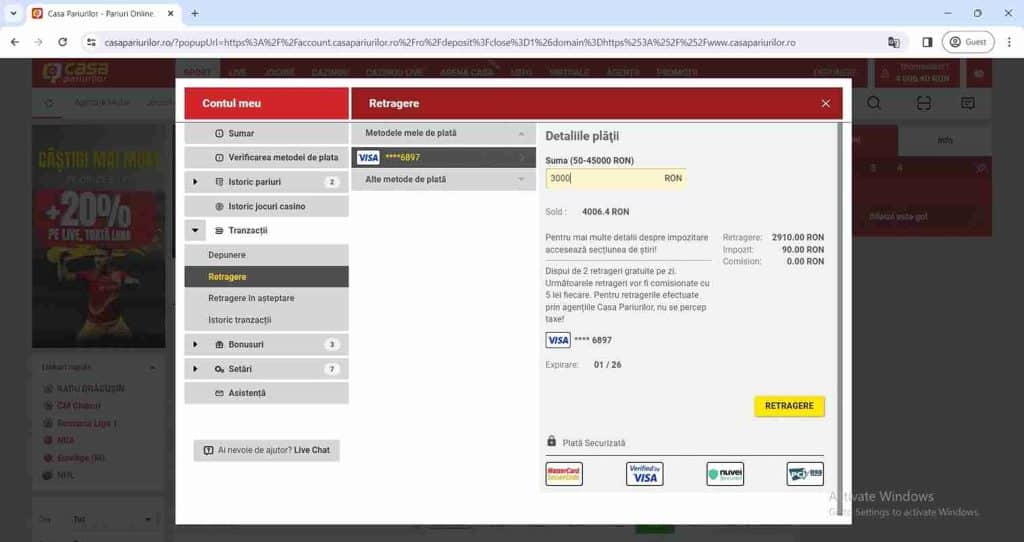Open Chrome tab search dropdown
Viewport: 1024px width, 542px height.
click(13, 13)
